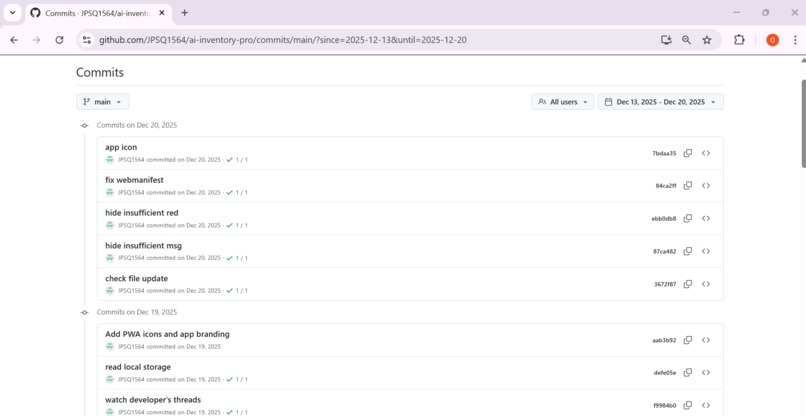Open Chrome profile avatar
This screenshot has width=806, height=416.
[772, 40]
